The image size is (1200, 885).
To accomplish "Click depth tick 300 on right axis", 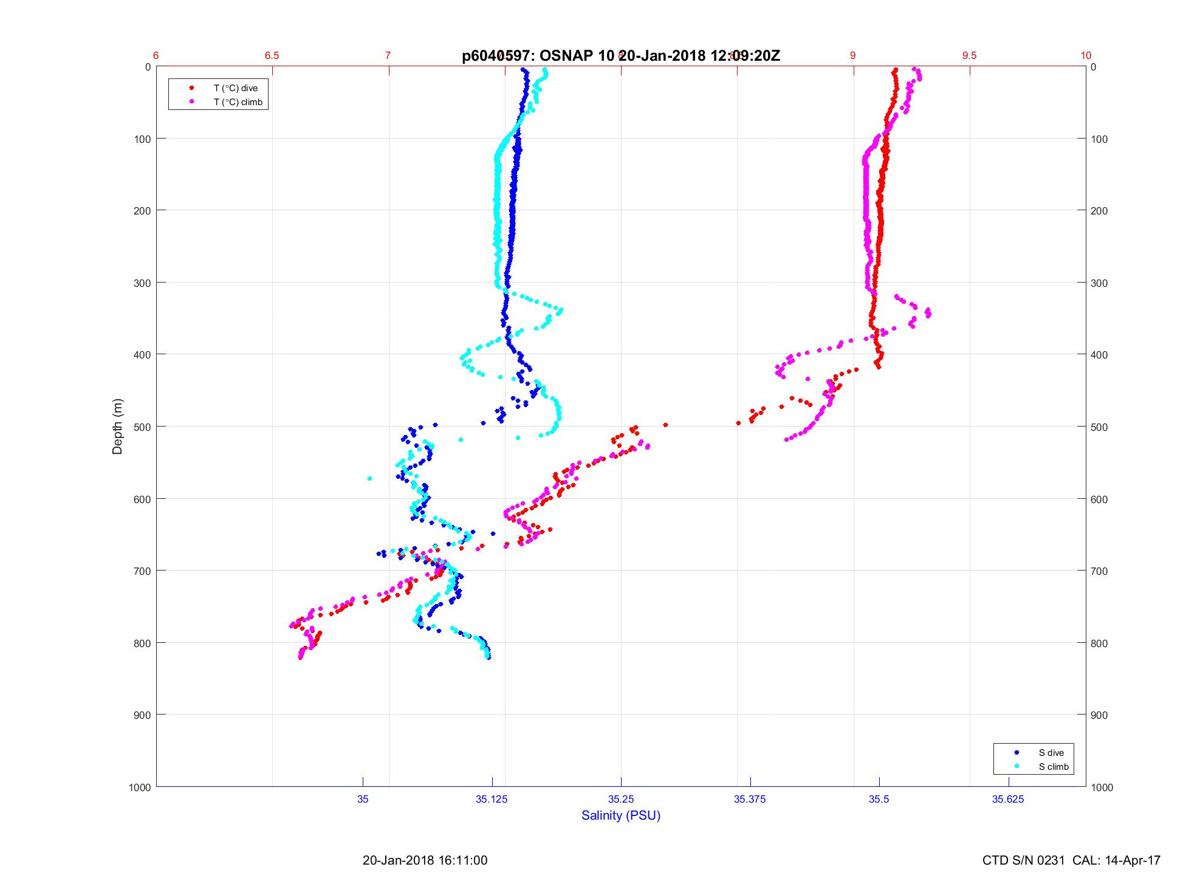I will [x=1100, y=283].
